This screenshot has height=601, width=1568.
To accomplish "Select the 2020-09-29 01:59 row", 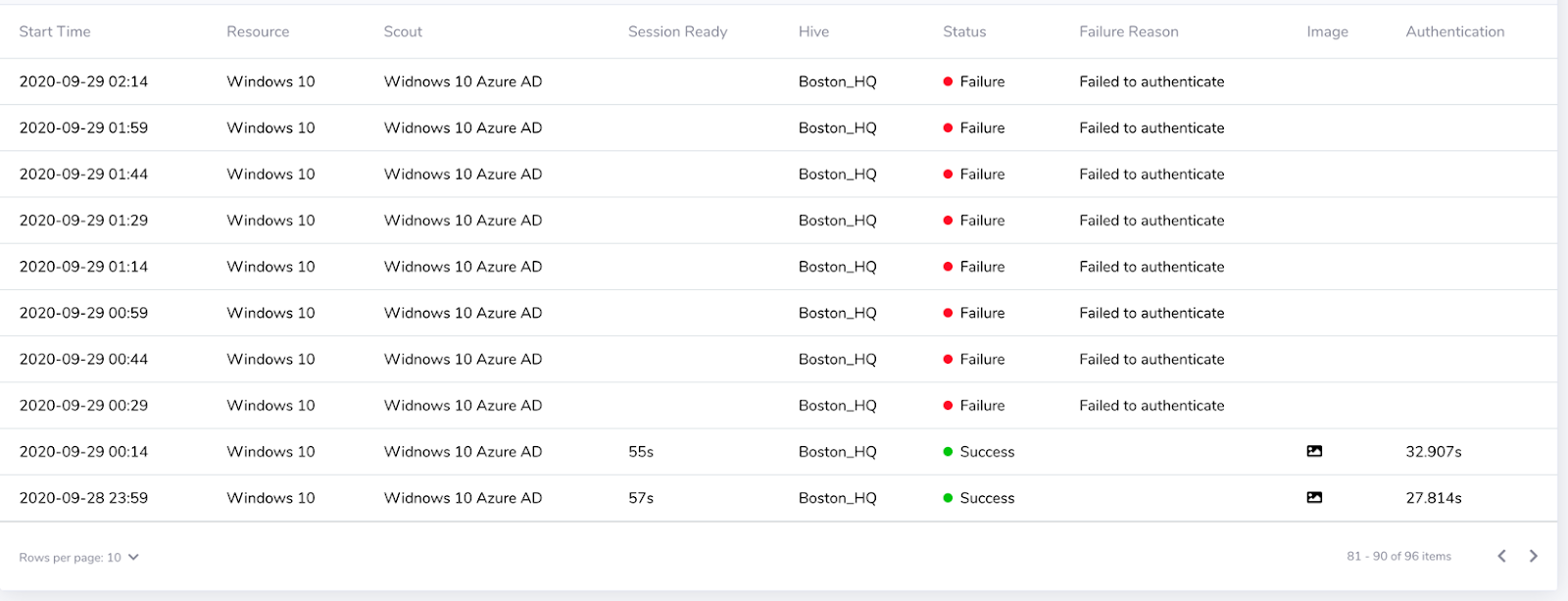I will coord(83,127).
